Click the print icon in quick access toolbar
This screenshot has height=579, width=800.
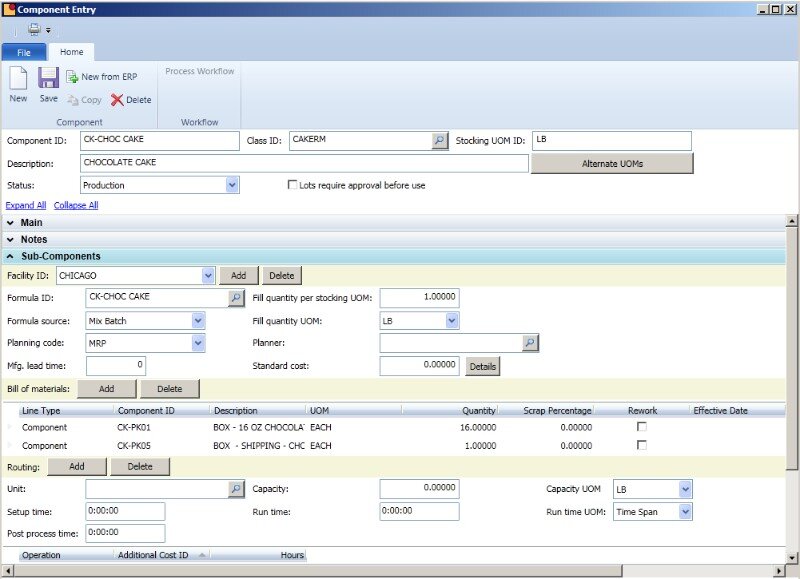click(x=34, y=30)
